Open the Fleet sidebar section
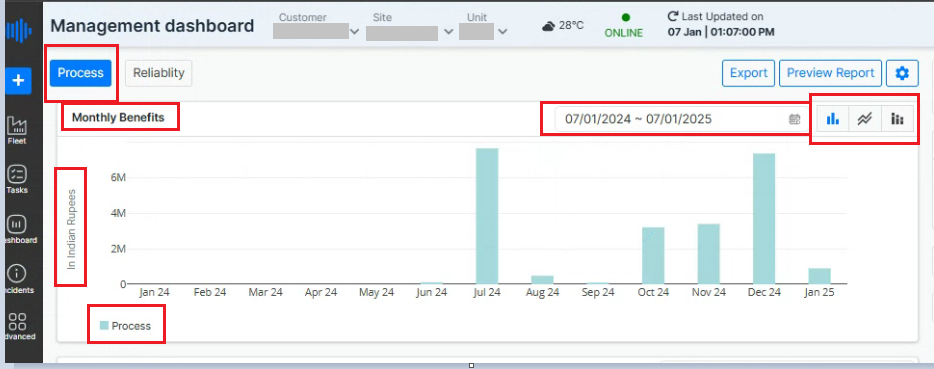 [x=17, y=131]
